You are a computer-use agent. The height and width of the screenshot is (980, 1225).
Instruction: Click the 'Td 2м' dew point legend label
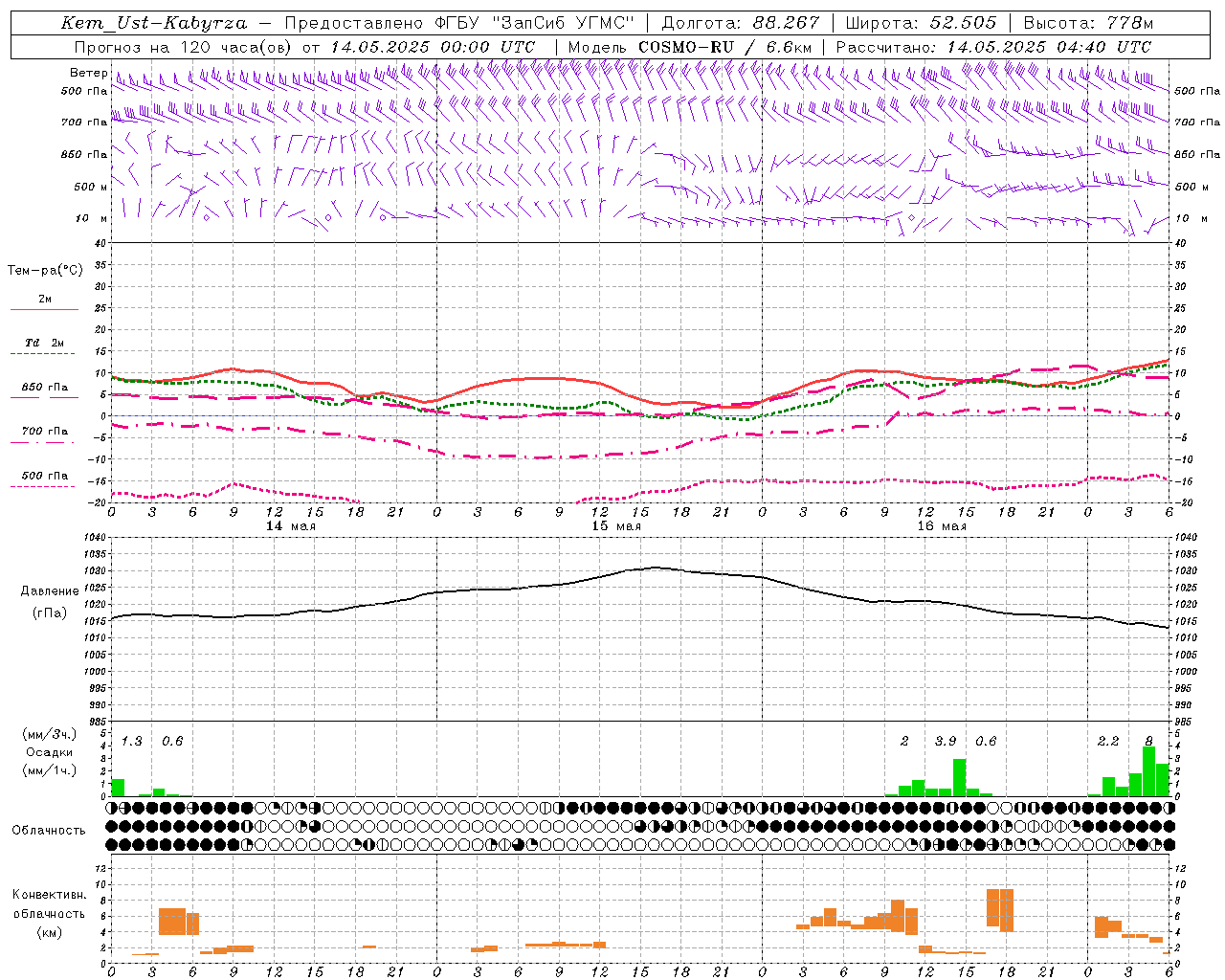click(44, 343)
